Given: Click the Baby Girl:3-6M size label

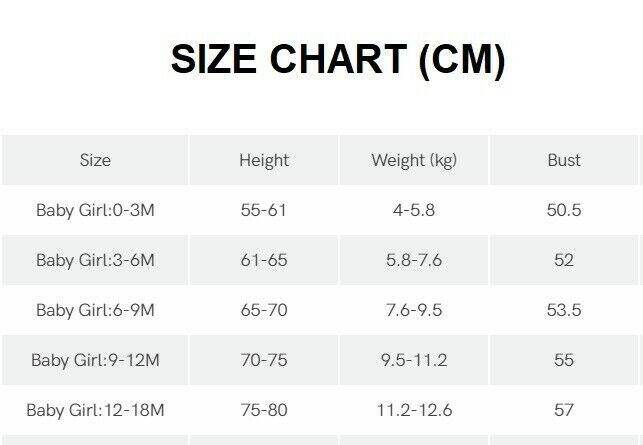Looking at the screenshot, I should (x=95, y=260).
